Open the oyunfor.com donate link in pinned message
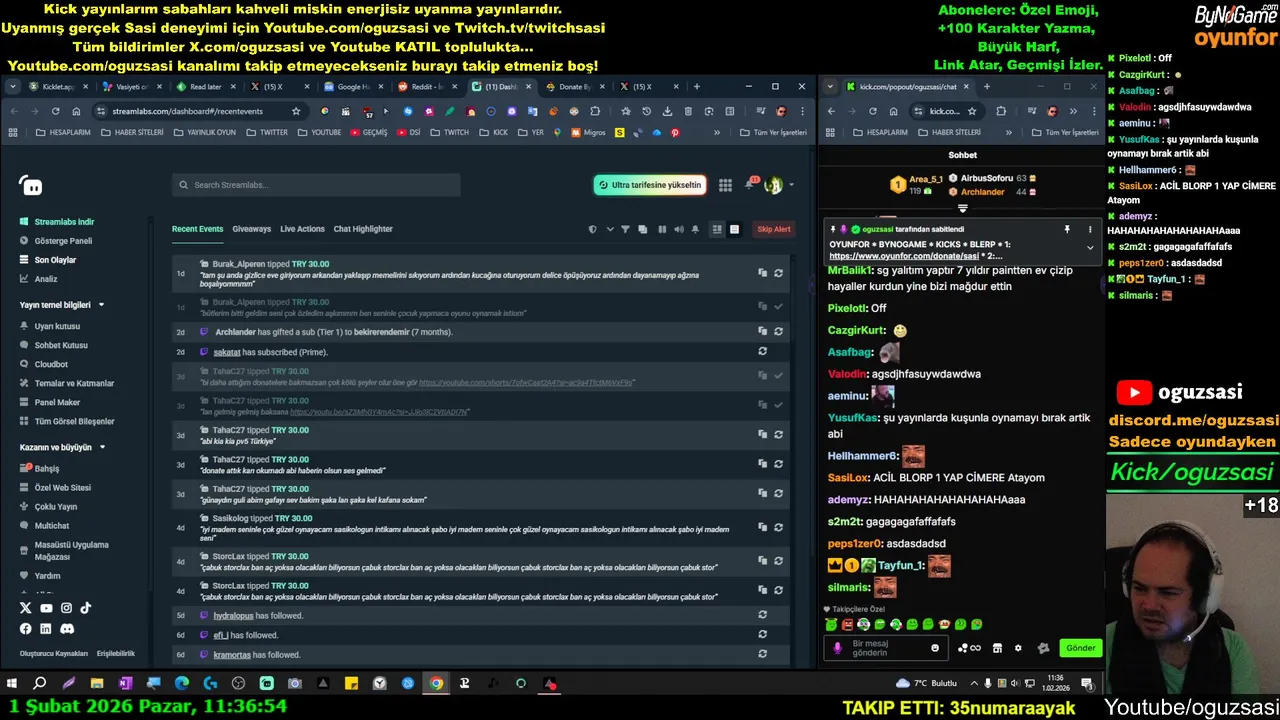This screenshot has width=1280, height=720. pos(902,256)
